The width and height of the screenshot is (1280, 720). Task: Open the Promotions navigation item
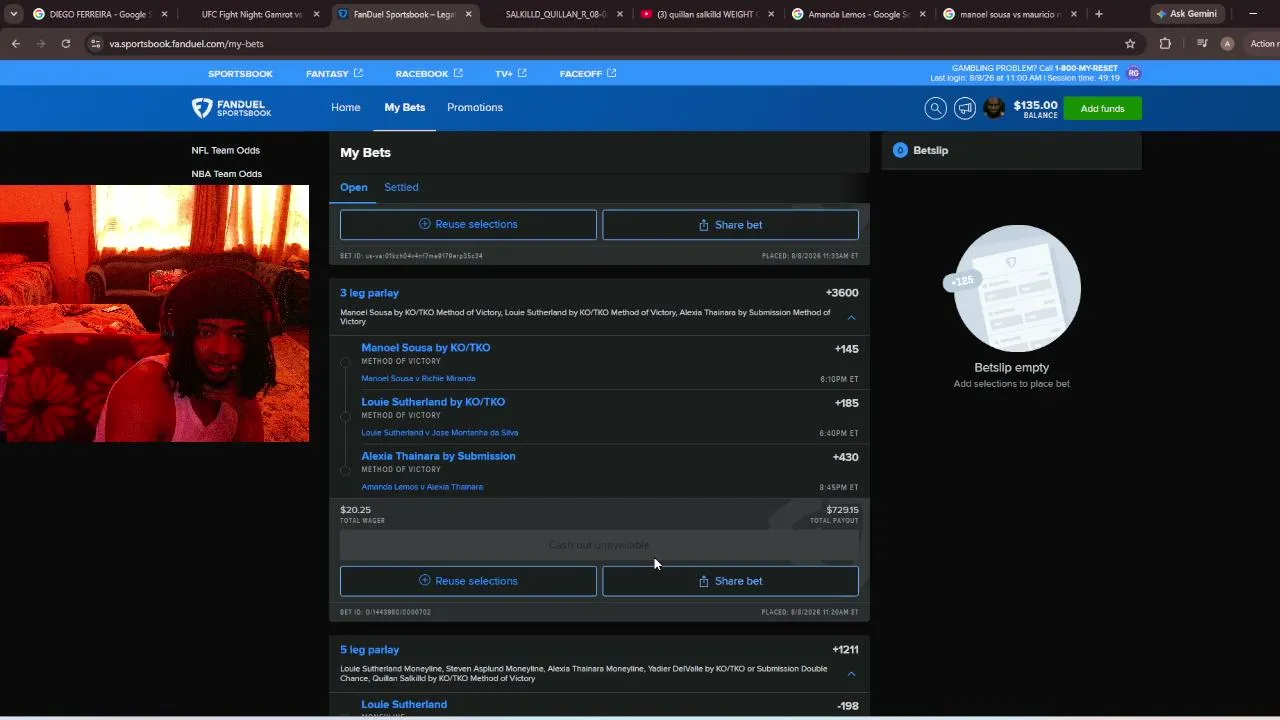click(x=475, y=108)
